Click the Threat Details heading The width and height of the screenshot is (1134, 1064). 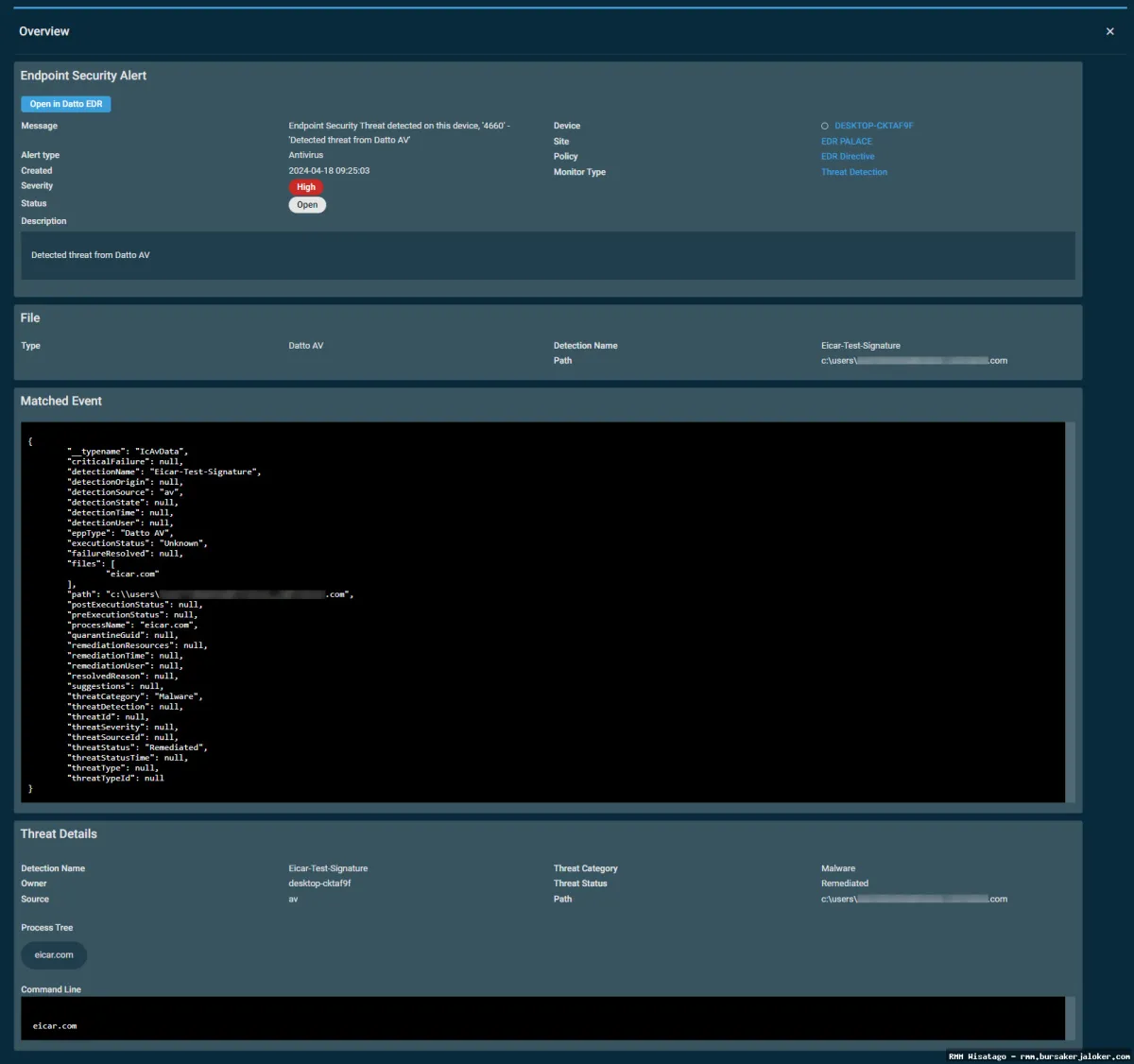click(59, 833)
